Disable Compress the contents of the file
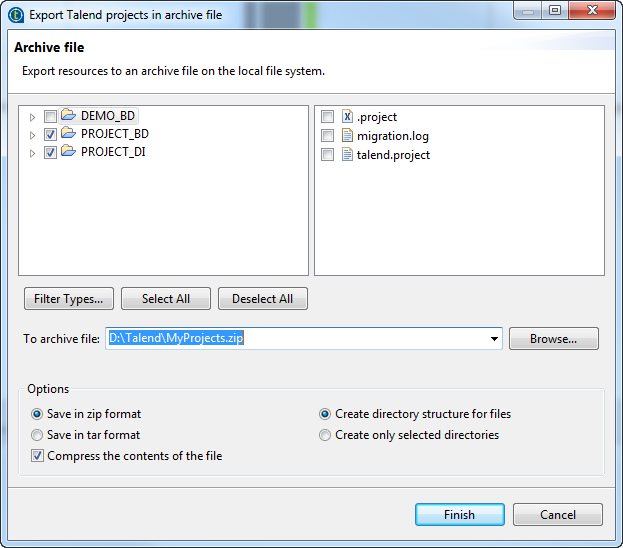Viewport: 623px width, 548px height. 38,456
